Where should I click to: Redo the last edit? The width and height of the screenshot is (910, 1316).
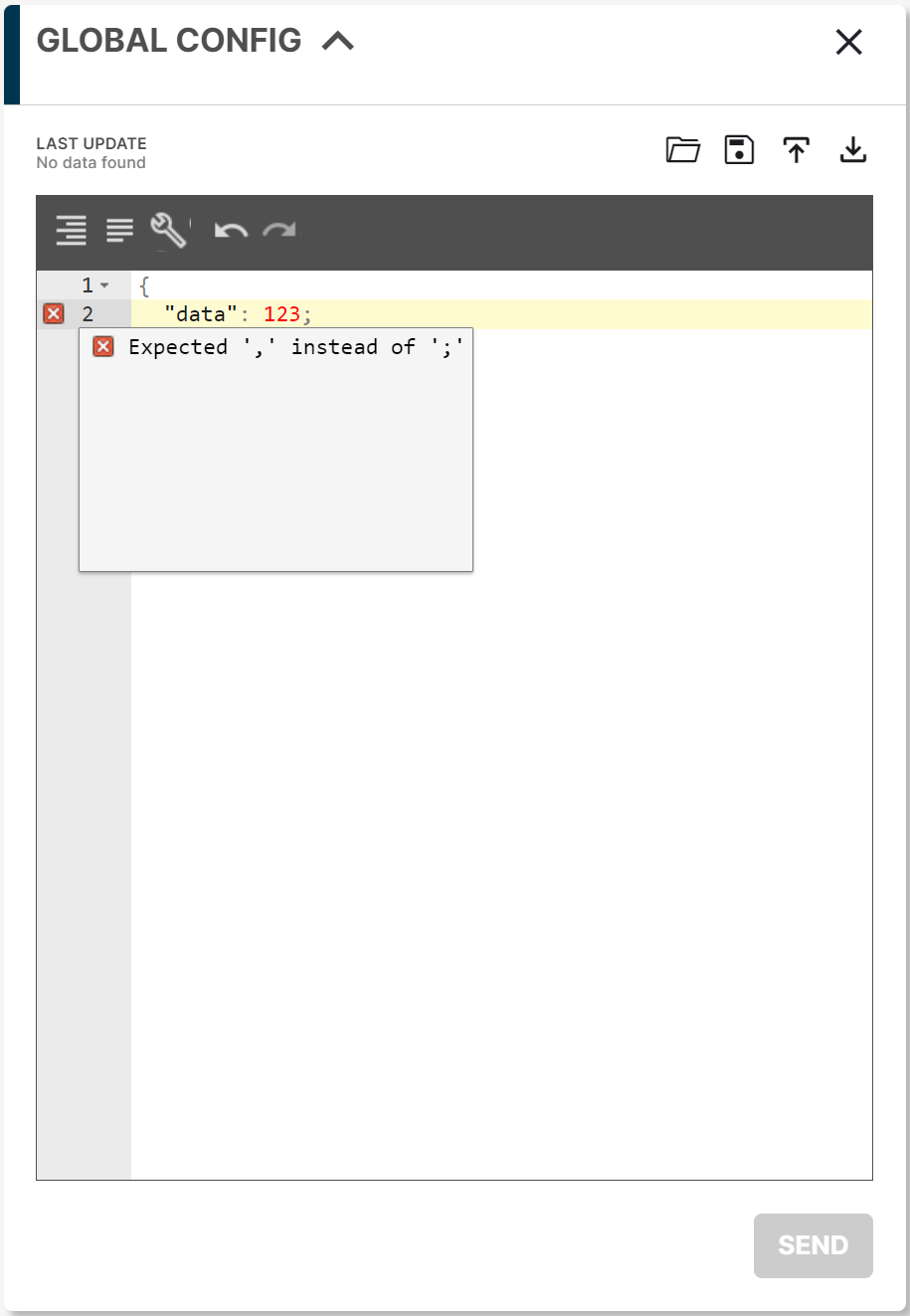click(x=278, y=231)
